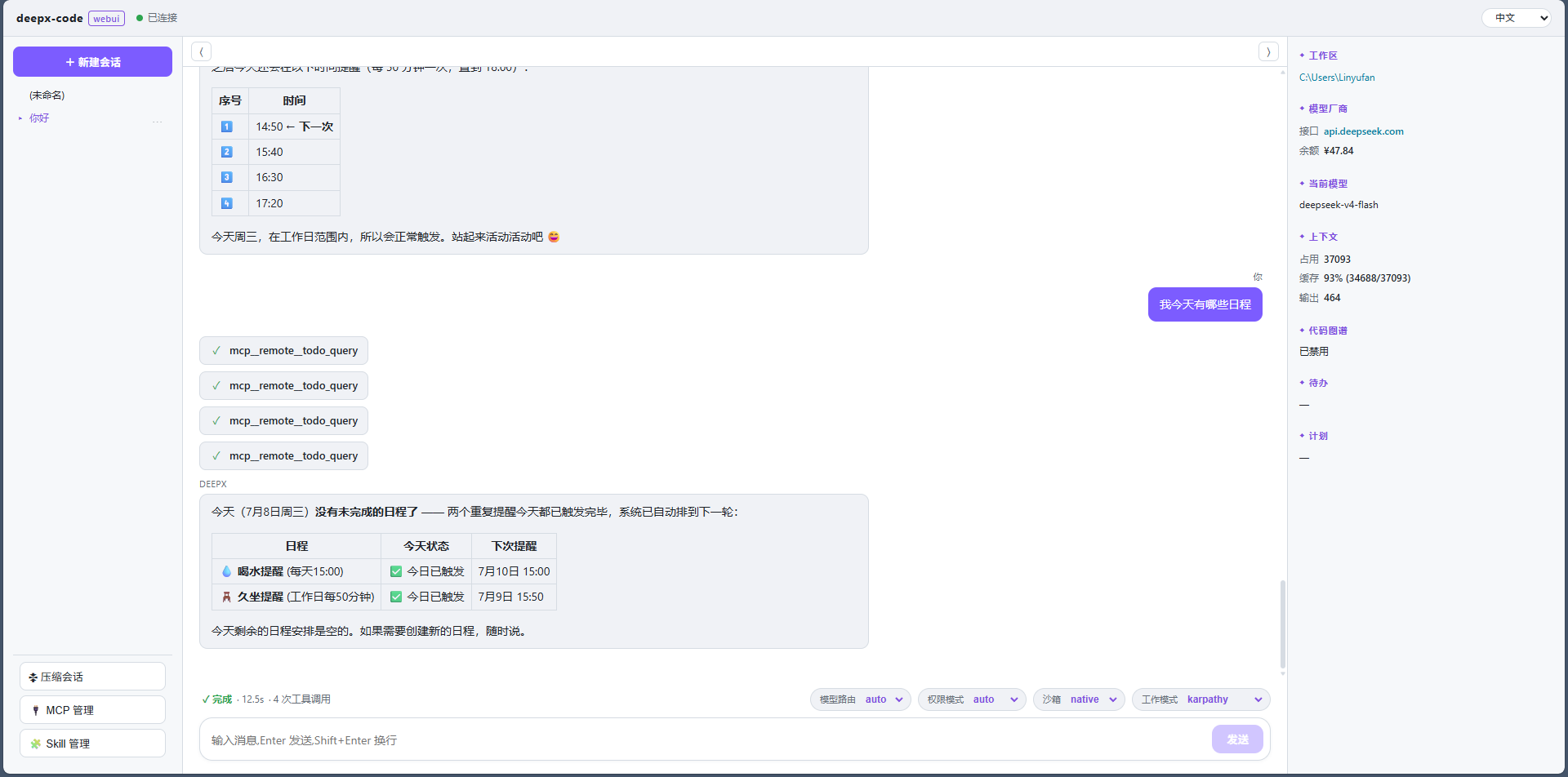
Task: Click the 已禁用 status under 代码图谱
Action: tap(1314, 352)
